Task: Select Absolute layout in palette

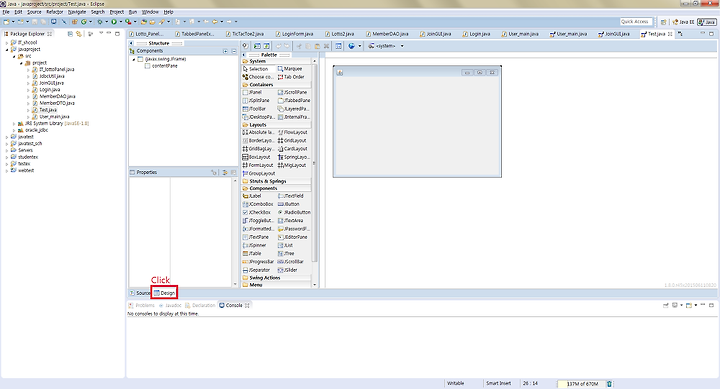Action: tap(258, 132)
